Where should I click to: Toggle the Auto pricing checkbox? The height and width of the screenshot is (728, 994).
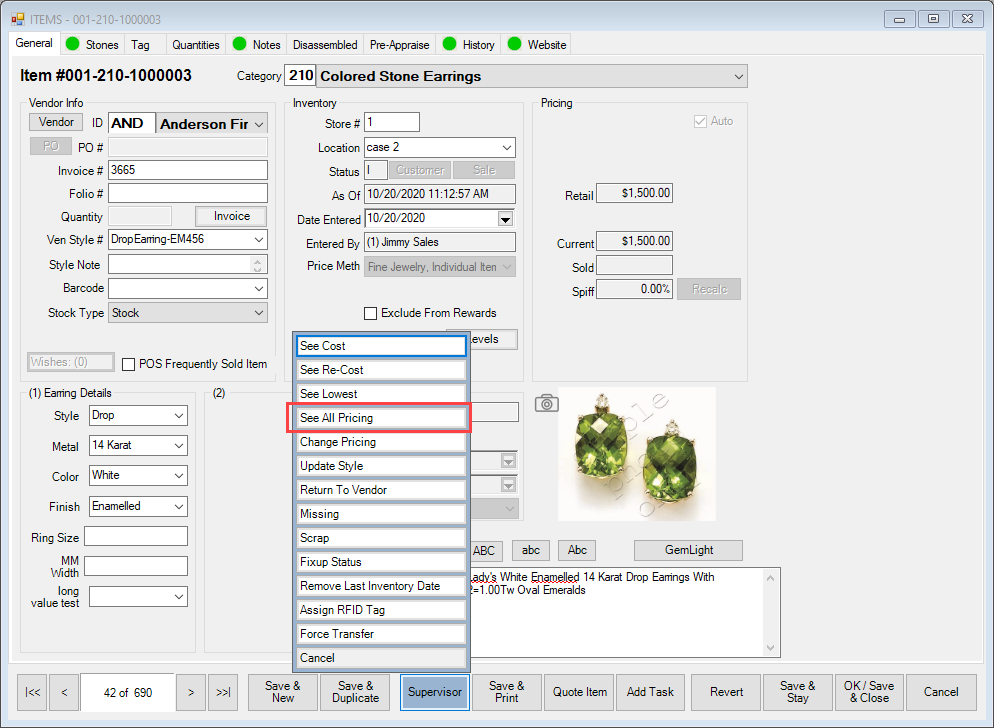(700, 121)
